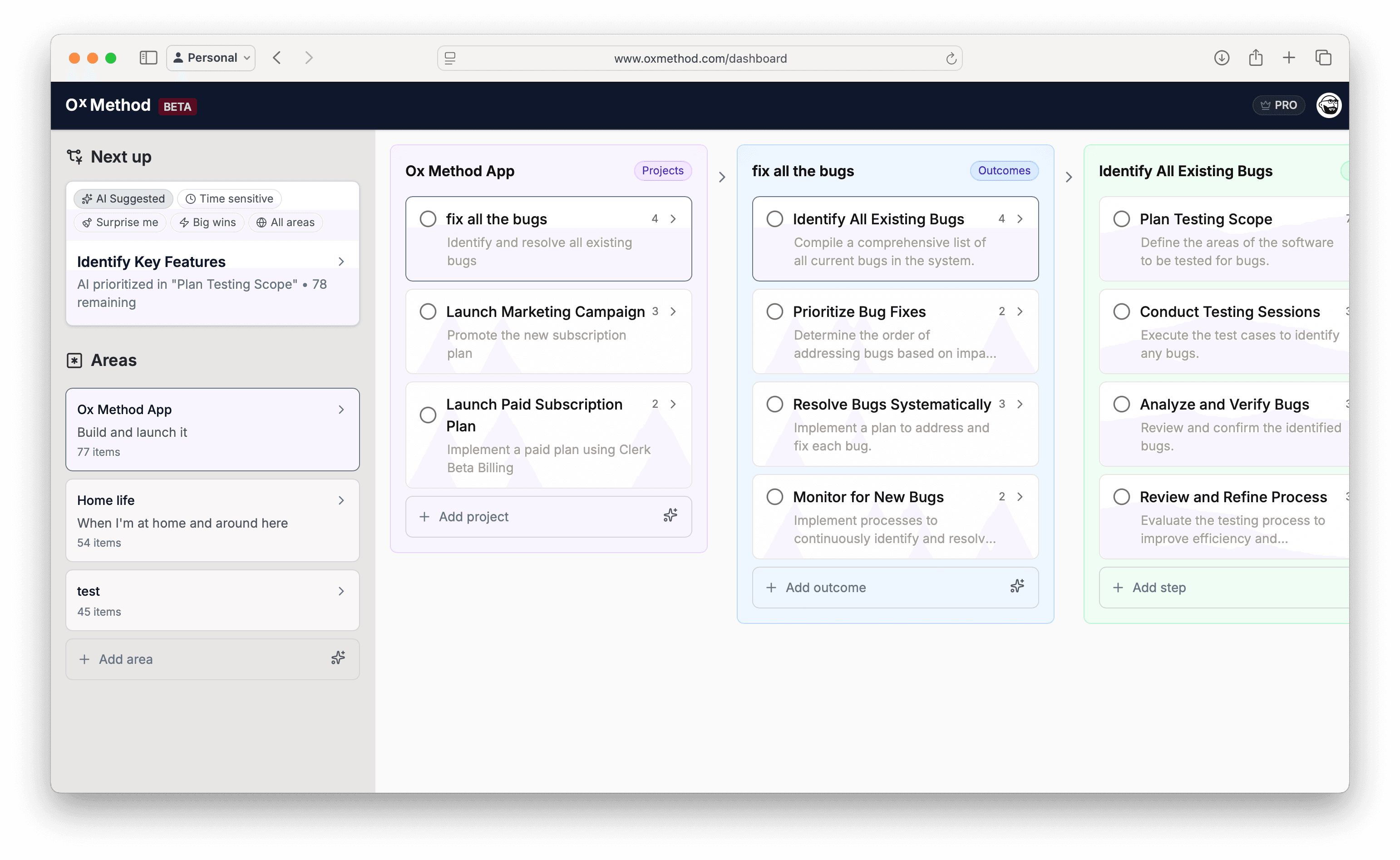Expand 'fix all the bugs' project chevron
Image resolution: width=1400 pixels, height=860 pixels.
673,219
